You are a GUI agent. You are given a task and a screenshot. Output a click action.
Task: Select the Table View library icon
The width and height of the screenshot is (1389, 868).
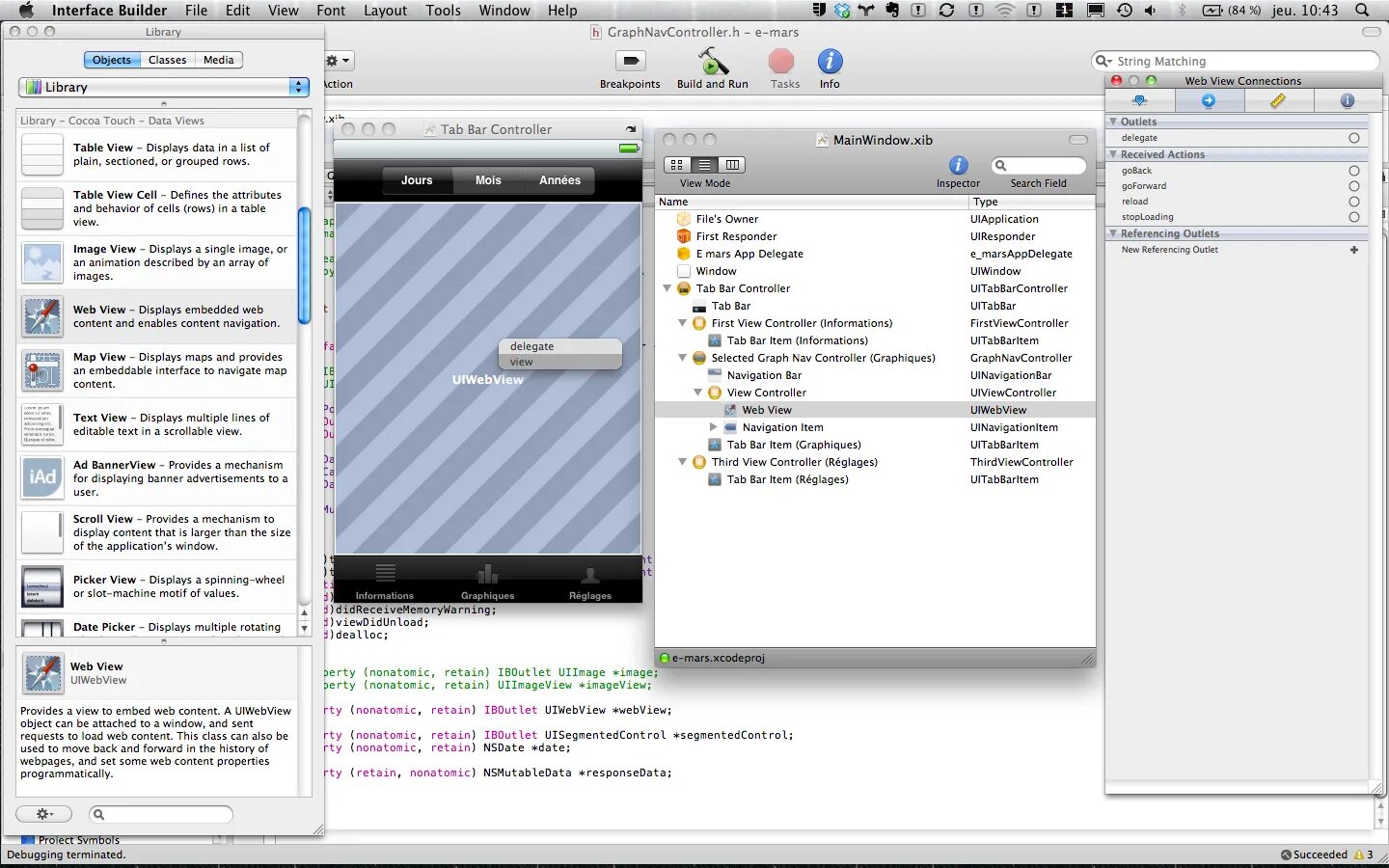pos(42,154)
